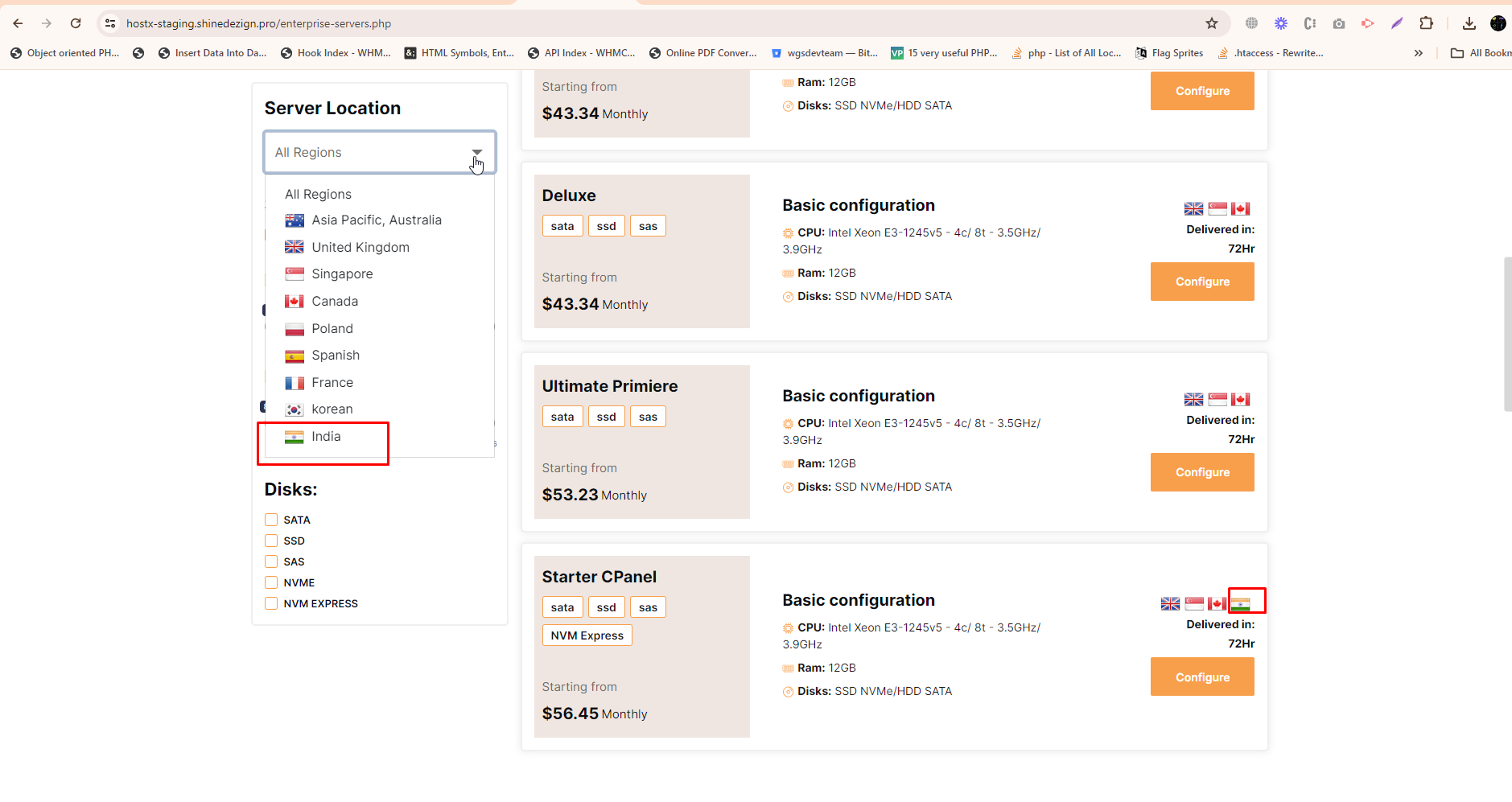Reload the page using the refresh icon

pos(76,23)
